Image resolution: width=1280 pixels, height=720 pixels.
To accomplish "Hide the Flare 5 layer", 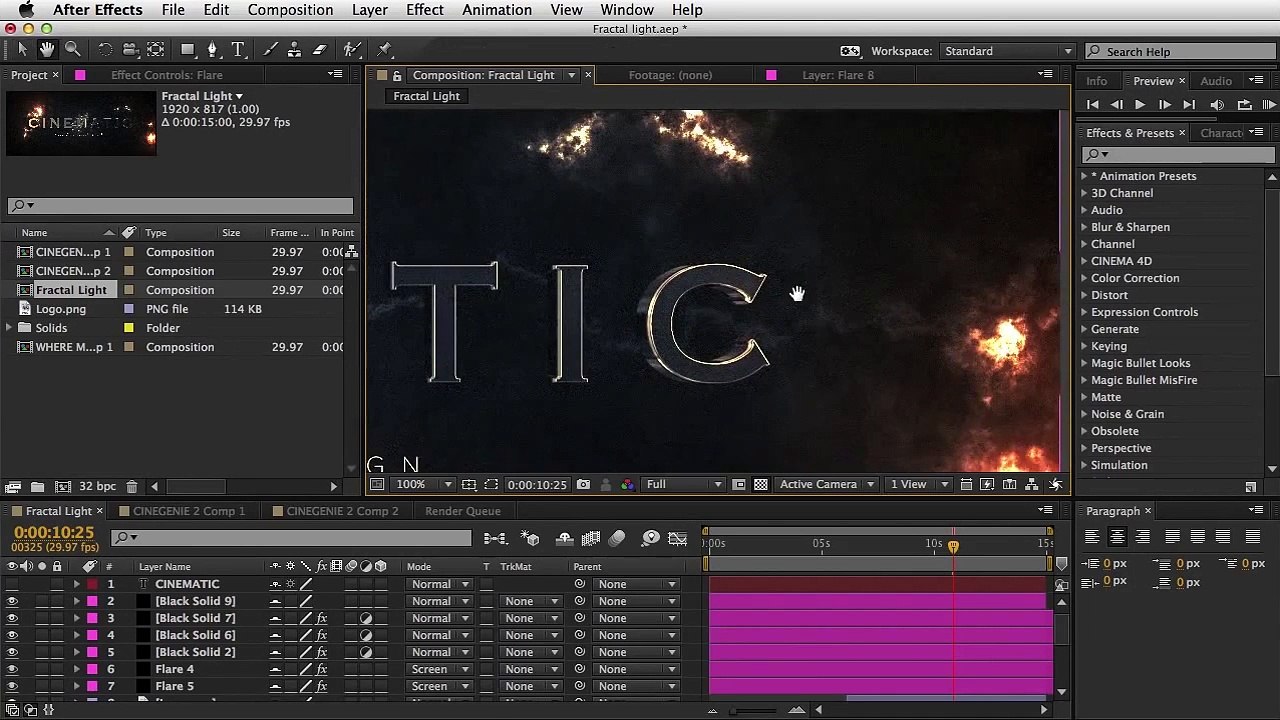I will (12, 686).
